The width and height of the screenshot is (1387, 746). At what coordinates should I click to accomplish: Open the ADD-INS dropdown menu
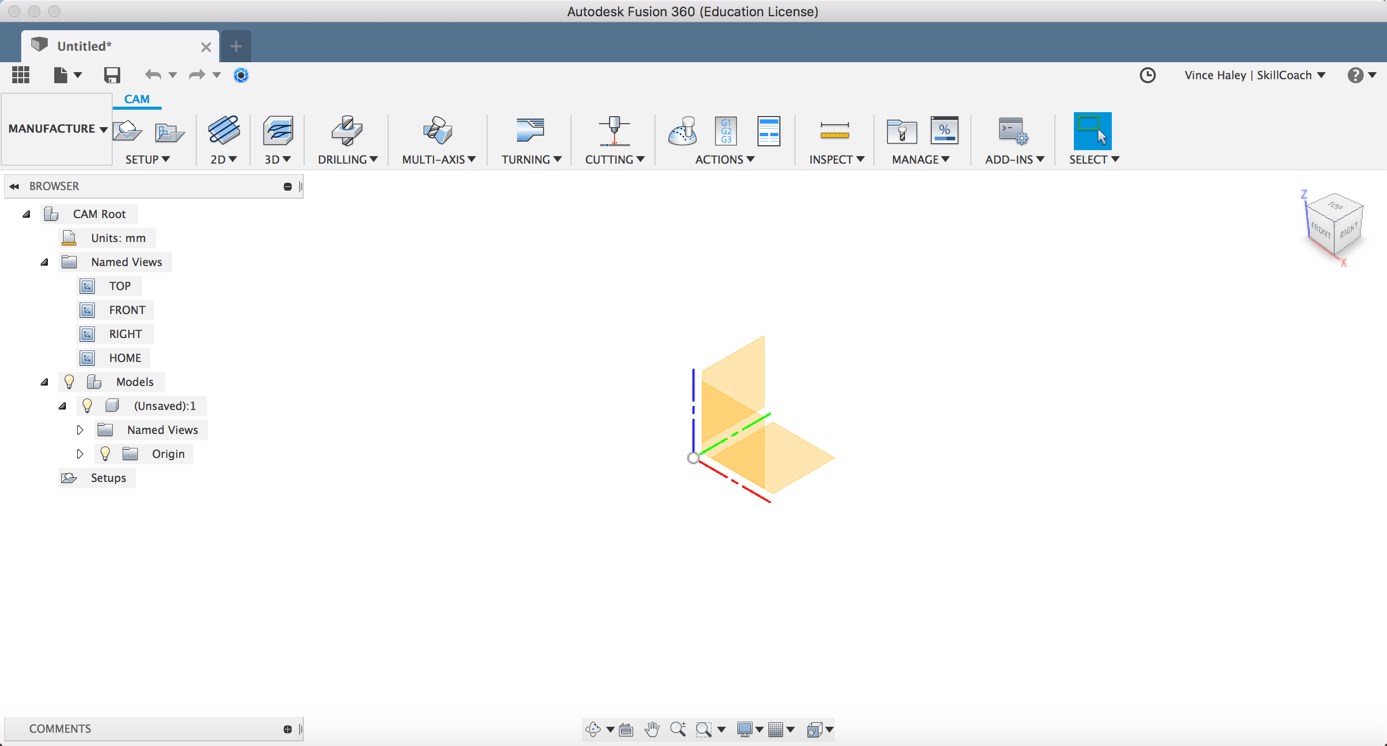pos(1015,159)
